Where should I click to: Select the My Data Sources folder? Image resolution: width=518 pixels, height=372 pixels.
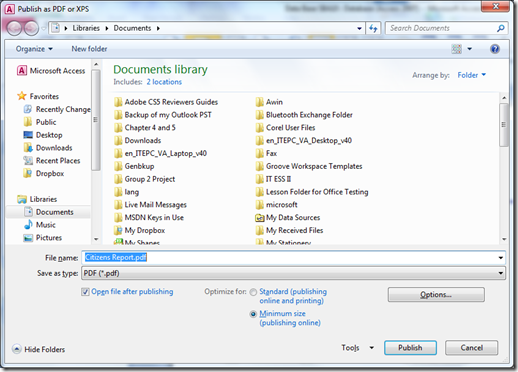[x=288, y=217]
